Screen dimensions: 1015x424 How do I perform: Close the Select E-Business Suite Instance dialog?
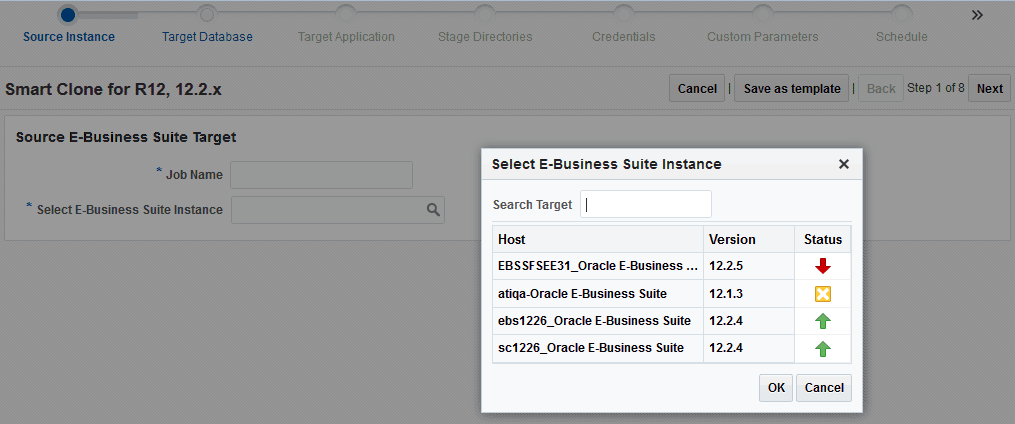843,164
